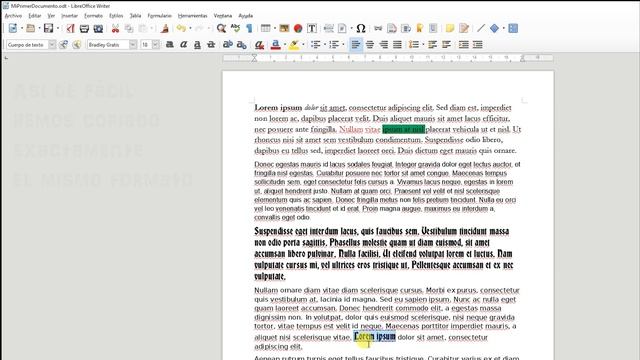Insert an image from file
The image size is (640, 360).
point(284,28)
